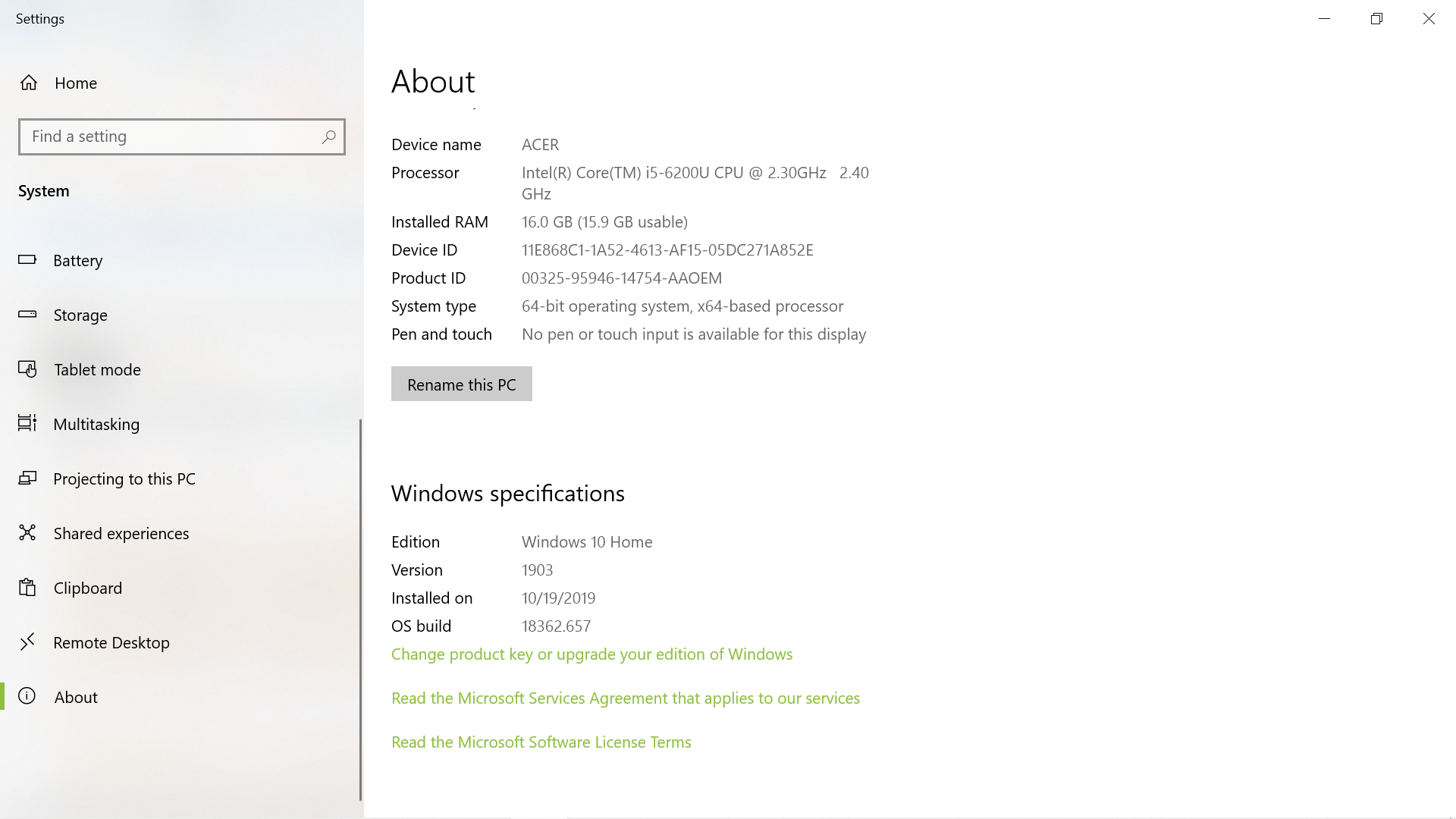This screenshot has width=1456, height=819.
Task: Click the 16.0 GB installed RAM value
Action: tap(604, 222)
